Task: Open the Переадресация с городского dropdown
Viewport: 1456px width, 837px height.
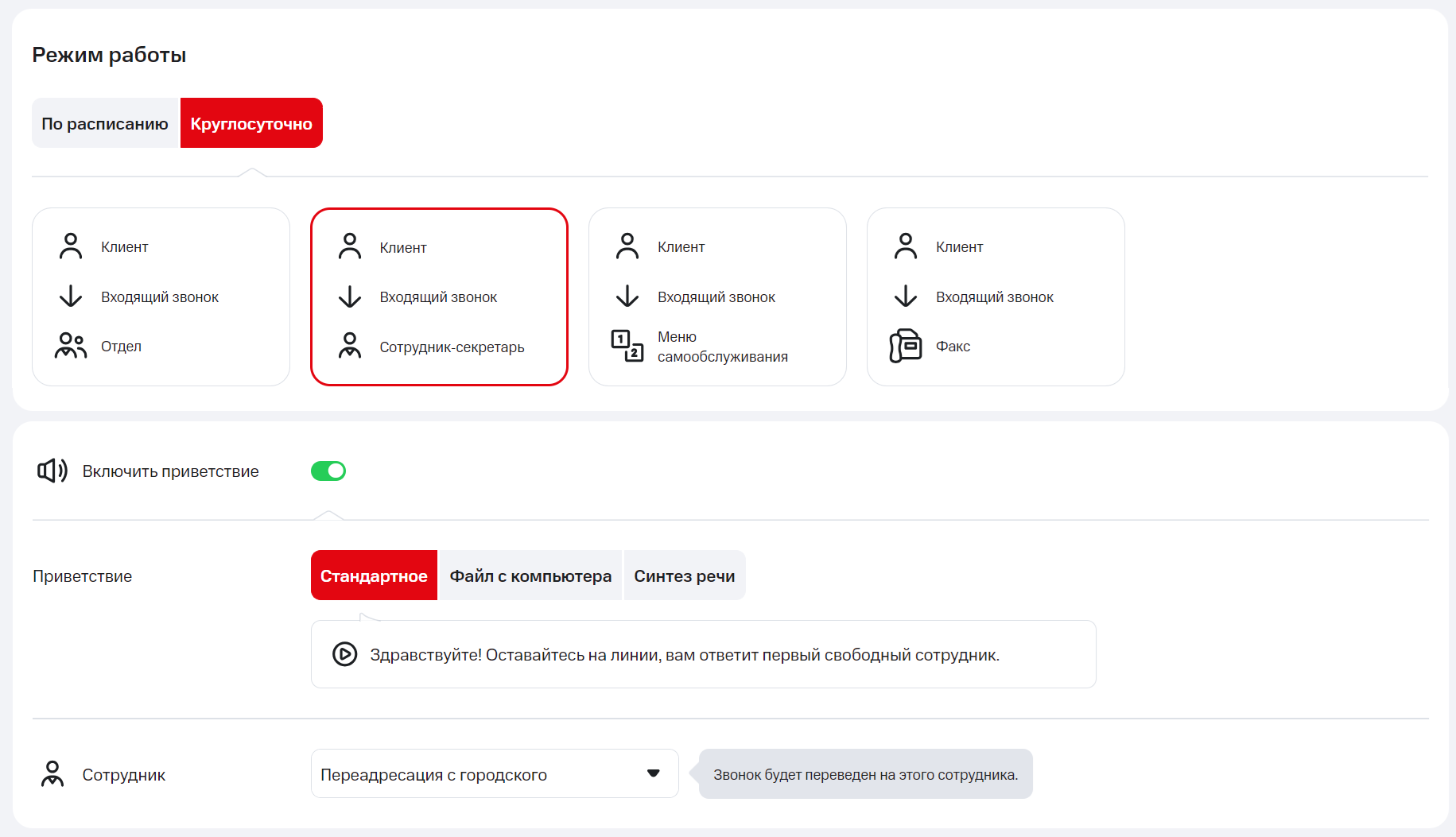Action: click(x=494, y=773)
